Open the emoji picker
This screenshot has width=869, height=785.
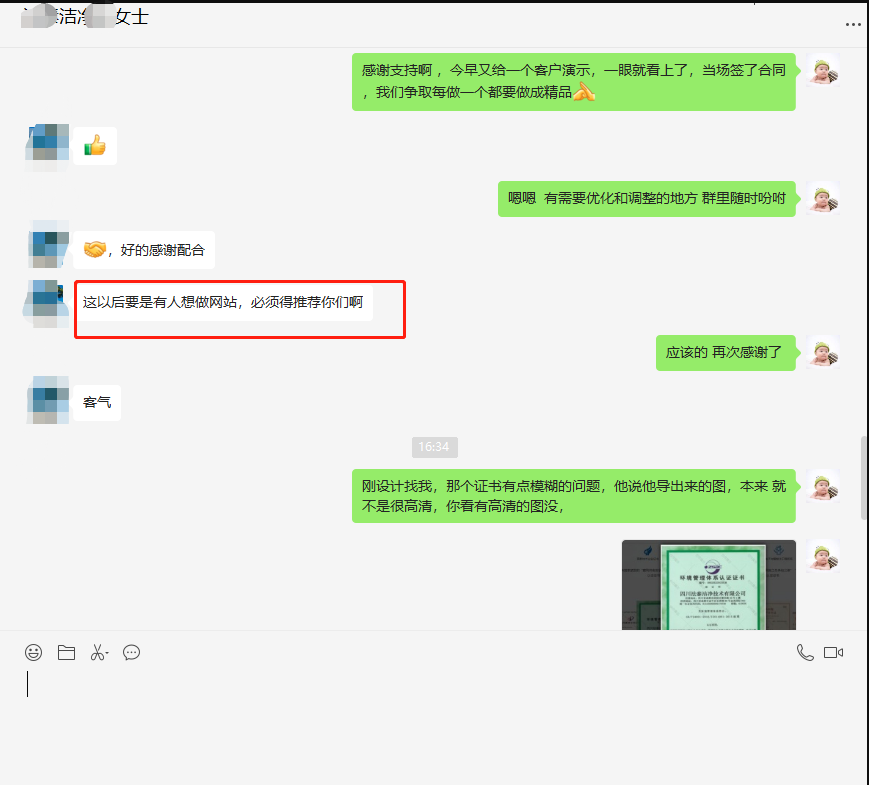pos(34,653)
